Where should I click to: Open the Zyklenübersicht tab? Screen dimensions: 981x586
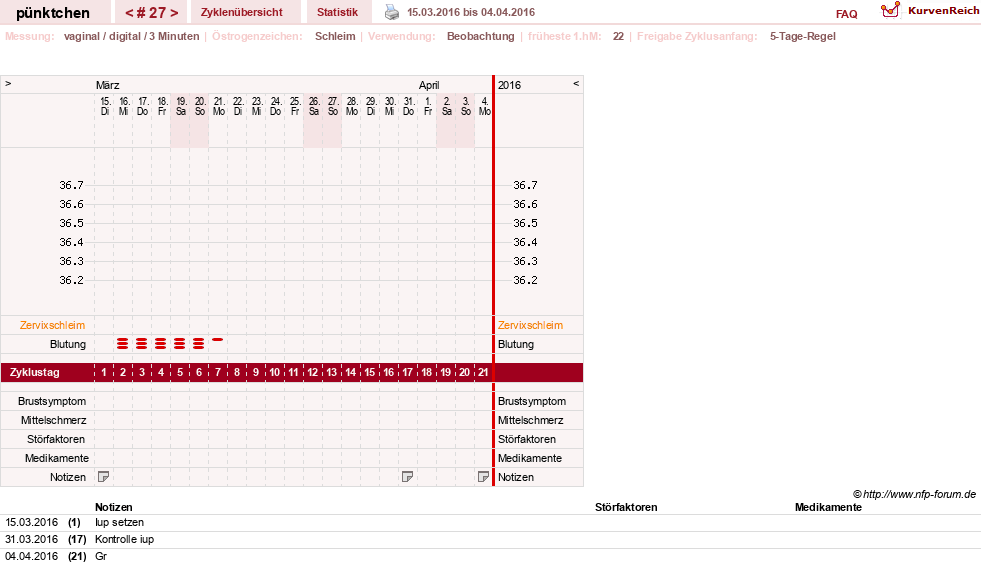pyautogui.click(x=241, y=12)
